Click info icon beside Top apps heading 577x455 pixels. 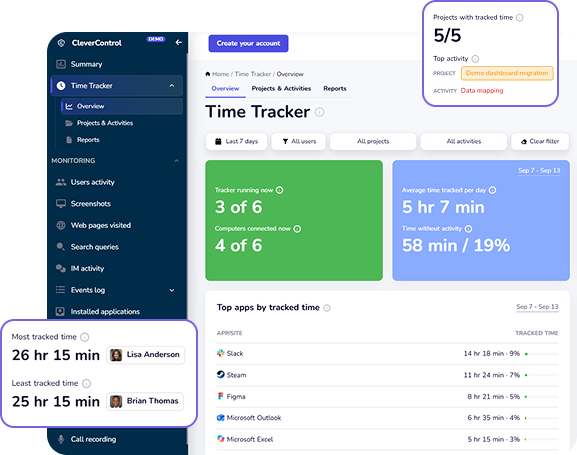(x=327, y=308)
